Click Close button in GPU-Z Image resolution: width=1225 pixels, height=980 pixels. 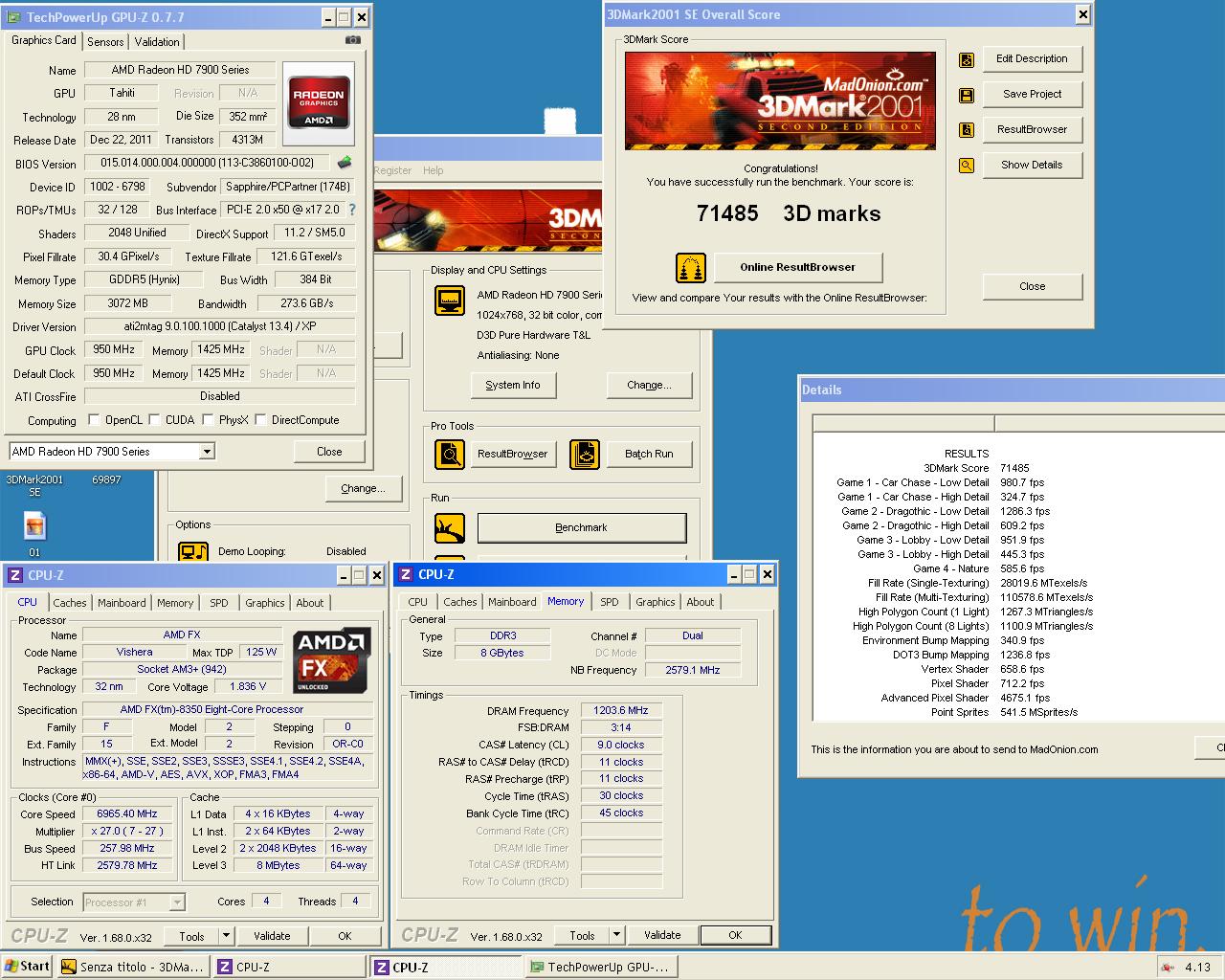coord(329,452)
